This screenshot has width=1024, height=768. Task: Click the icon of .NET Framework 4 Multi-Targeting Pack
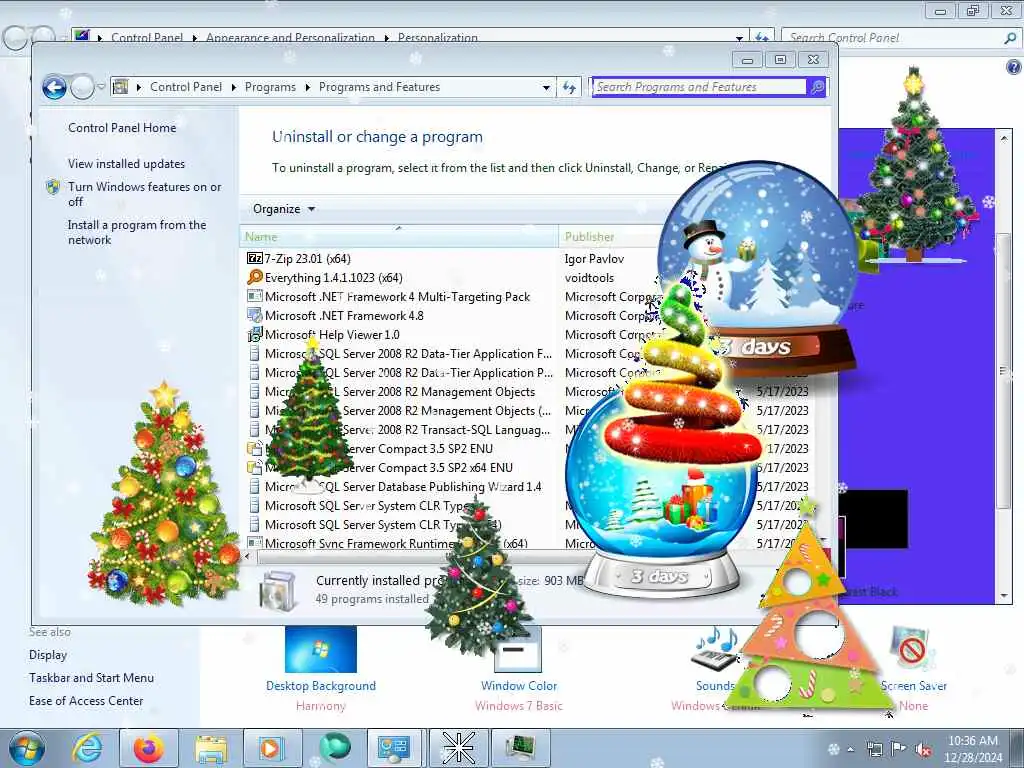254,296
